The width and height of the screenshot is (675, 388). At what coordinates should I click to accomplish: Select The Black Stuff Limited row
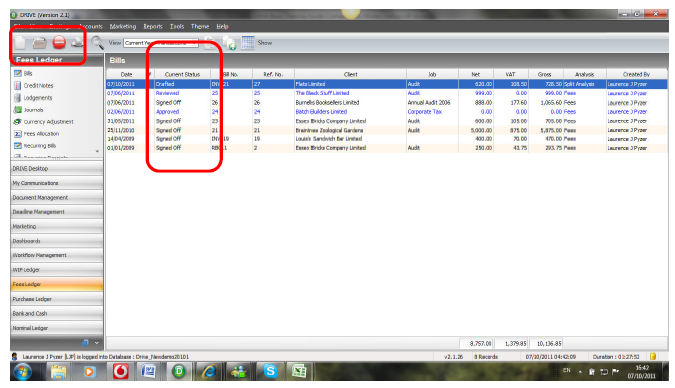click(x=387, y=93)
